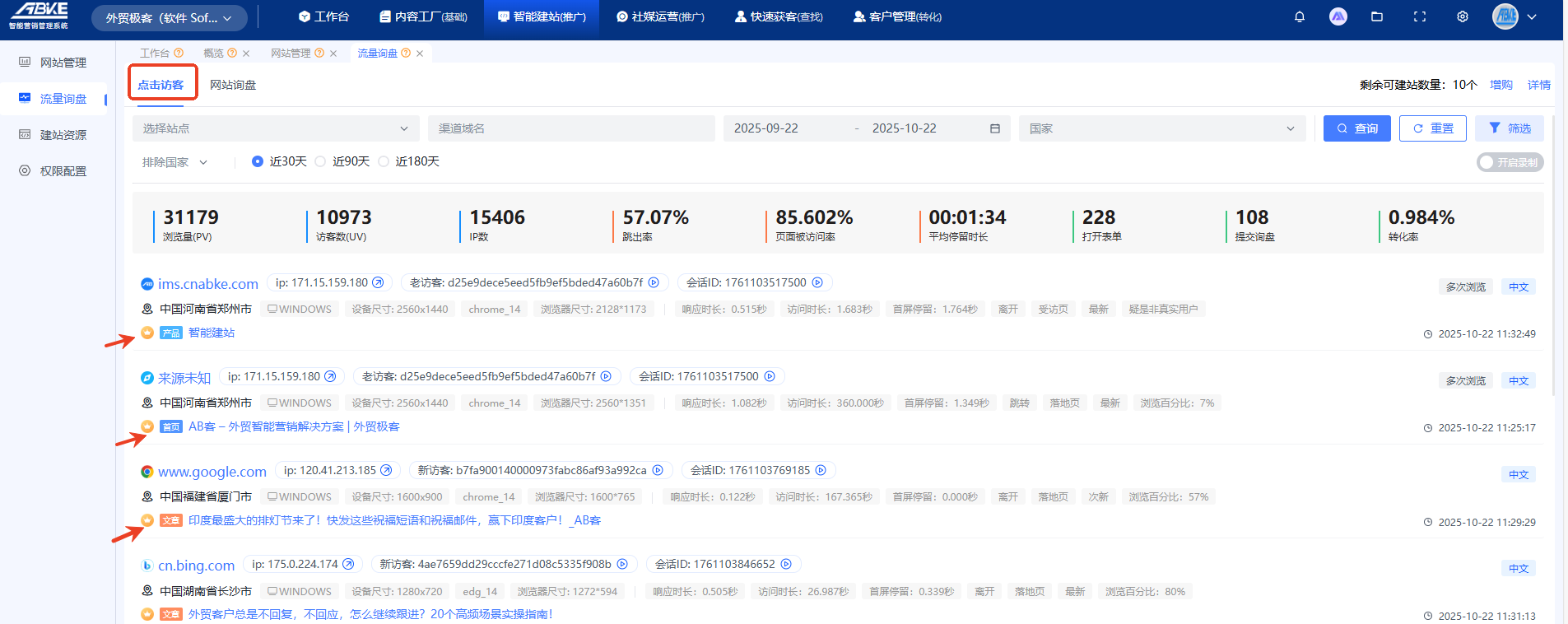Screen dimensions: 1568x624
Task: Toggle the 开启录制 switch
Action: tap(1509, 162)
